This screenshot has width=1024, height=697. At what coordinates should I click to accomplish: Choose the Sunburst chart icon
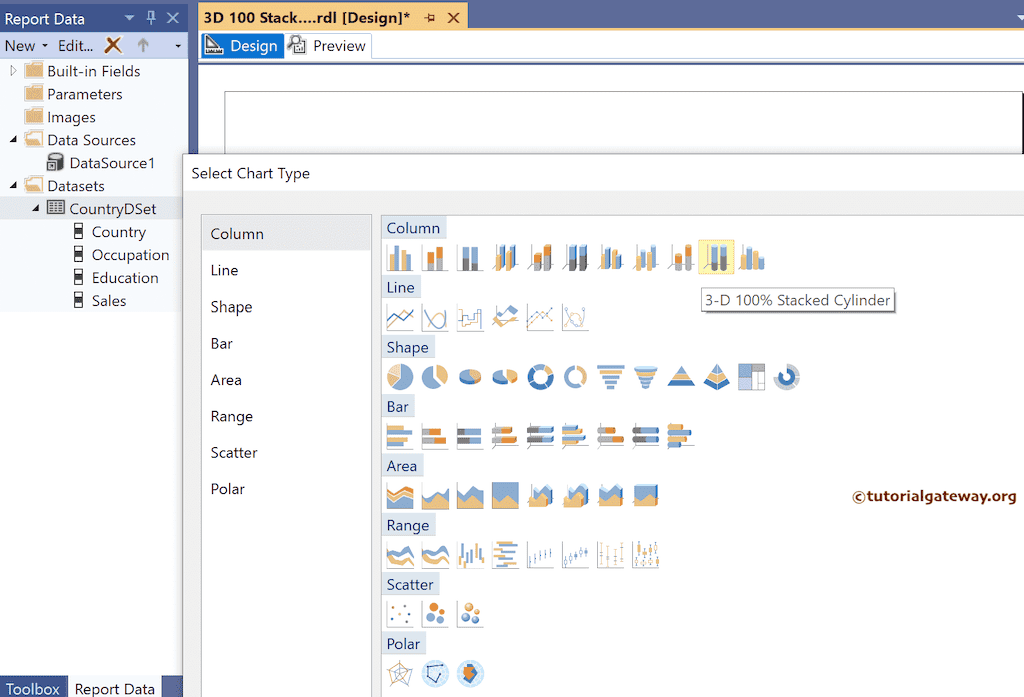point(787,377)
